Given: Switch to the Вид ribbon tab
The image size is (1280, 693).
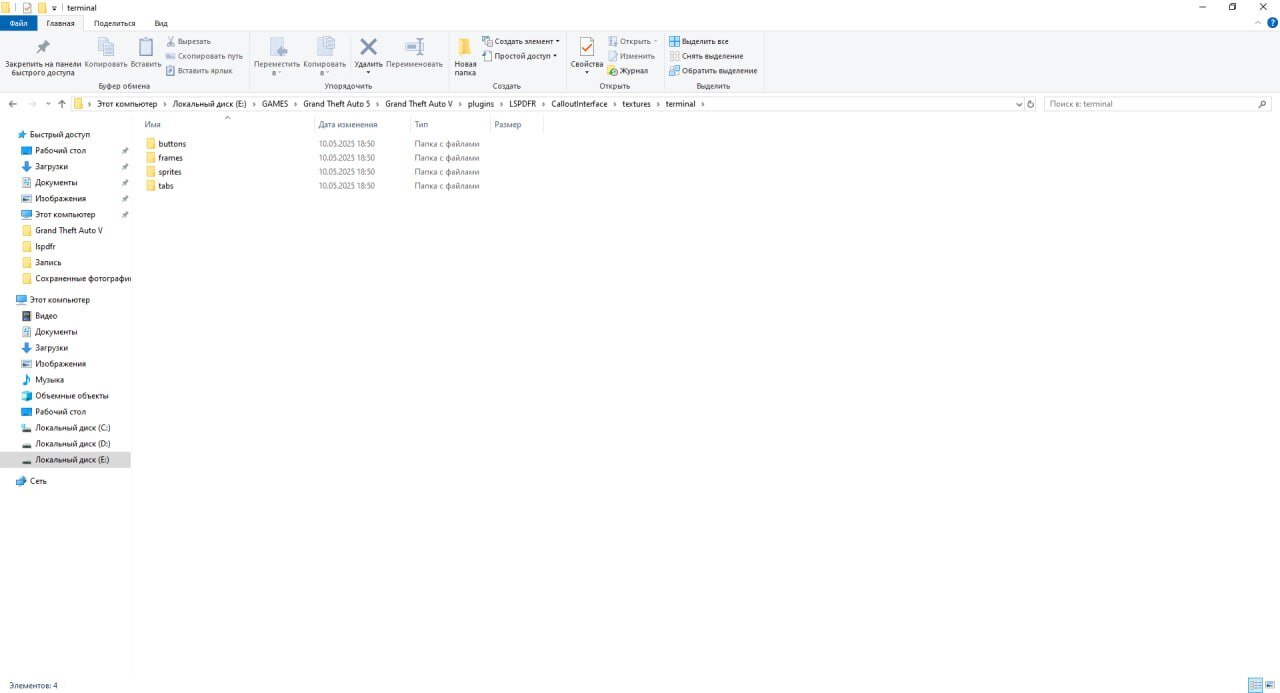Looking at the screenshot, I should click(161, 23).
